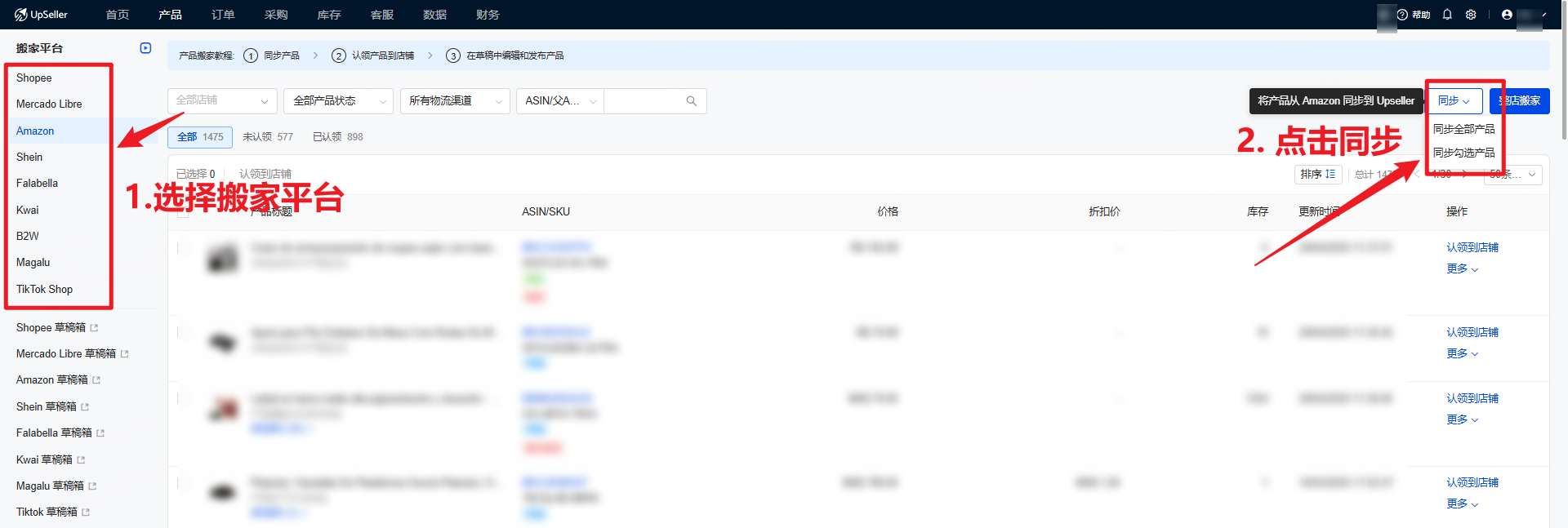Select Mercado Libre in the platform list
The height and width of the screenshot is (528, 1568).
[x=49, y=104]
